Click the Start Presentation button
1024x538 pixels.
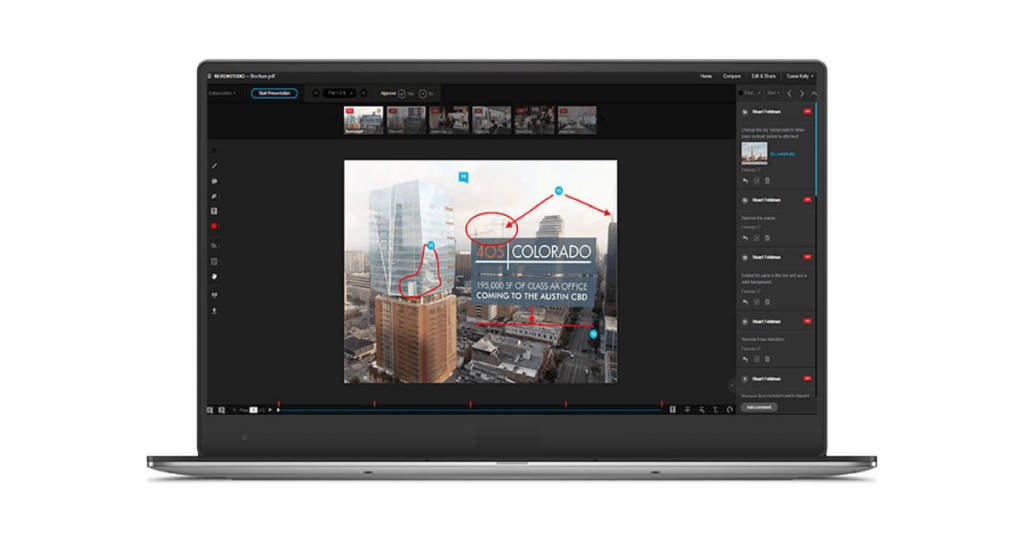pyautogui.click(x=274, y=93)
